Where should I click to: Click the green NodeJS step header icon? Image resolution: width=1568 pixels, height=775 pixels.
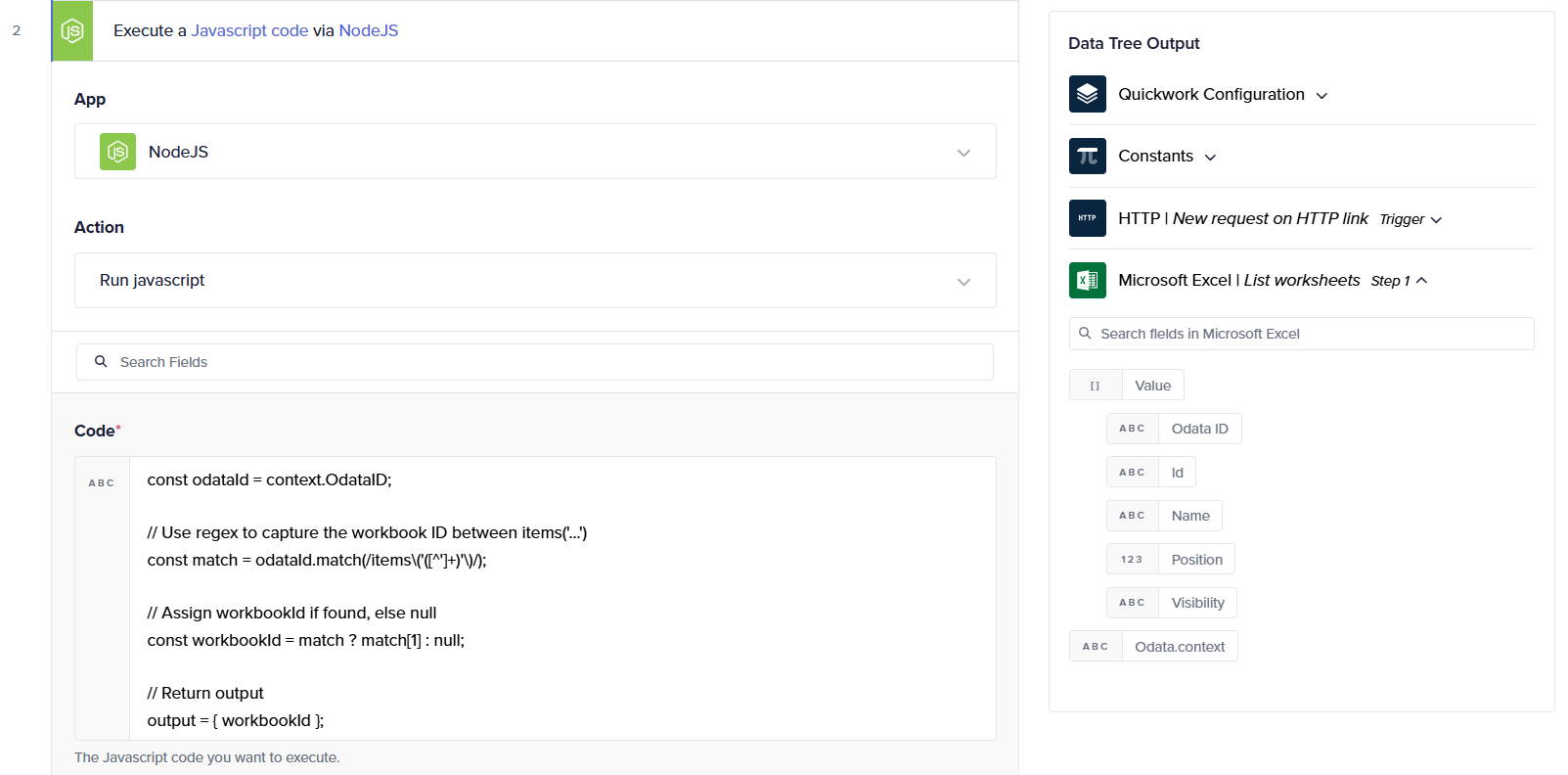pos(72,31)
